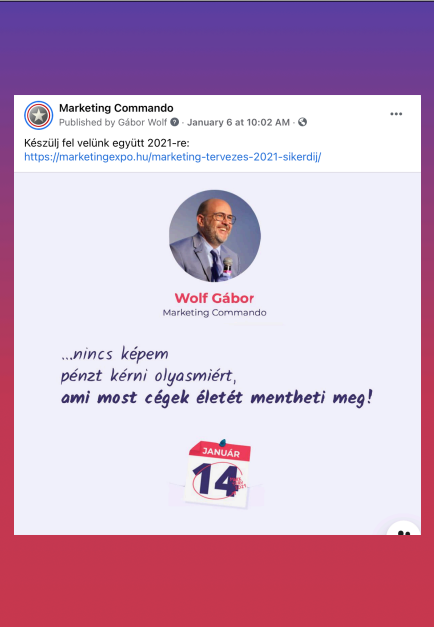Click the bold "ami most cégek életét" text

152,398
